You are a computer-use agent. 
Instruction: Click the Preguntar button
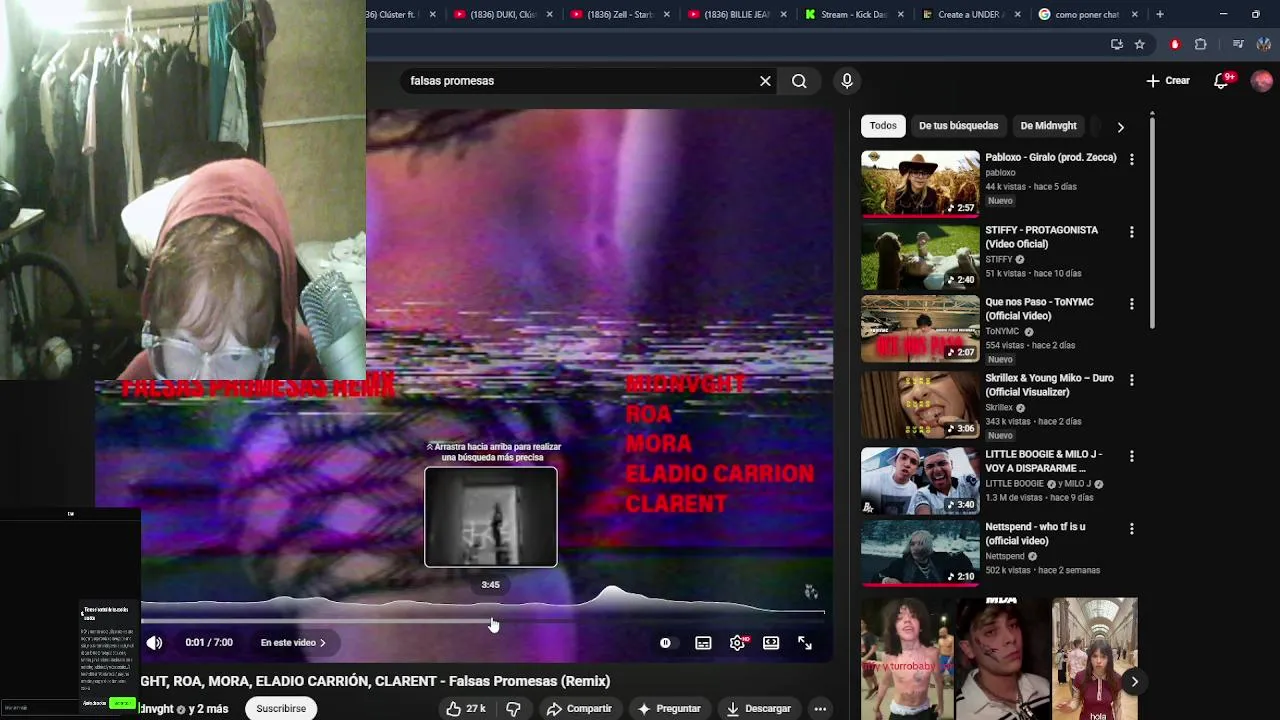tap(669, 709)
